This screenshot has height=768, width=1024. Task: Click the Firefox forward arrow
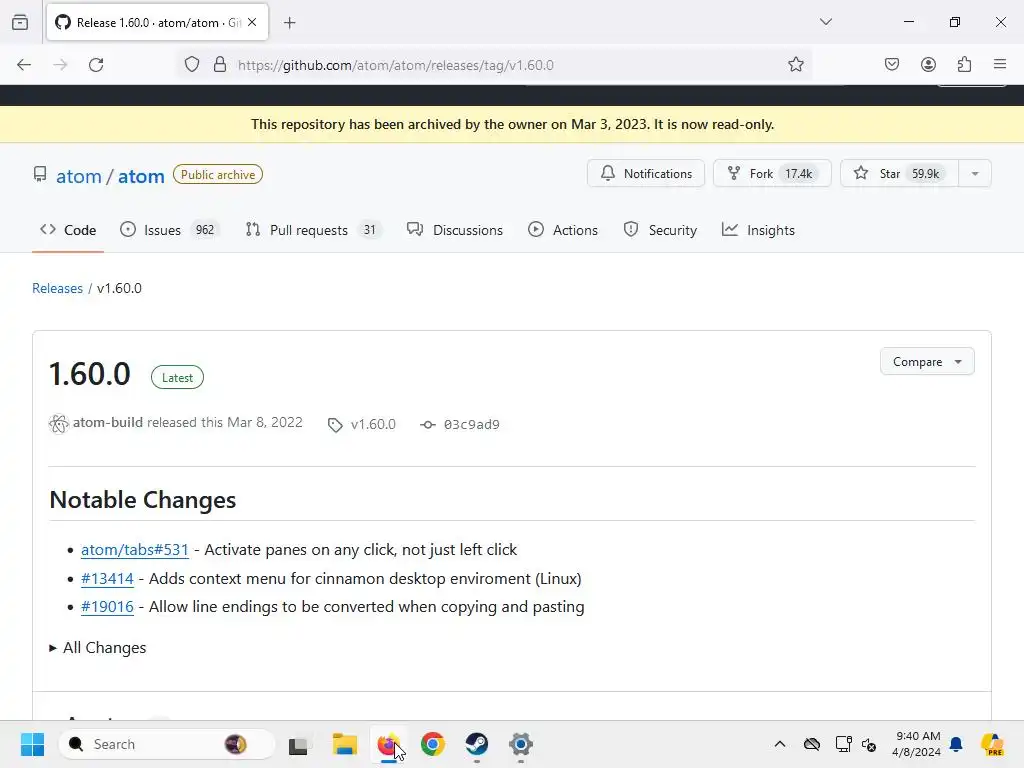pyautogui.click(x=60, y=65)
